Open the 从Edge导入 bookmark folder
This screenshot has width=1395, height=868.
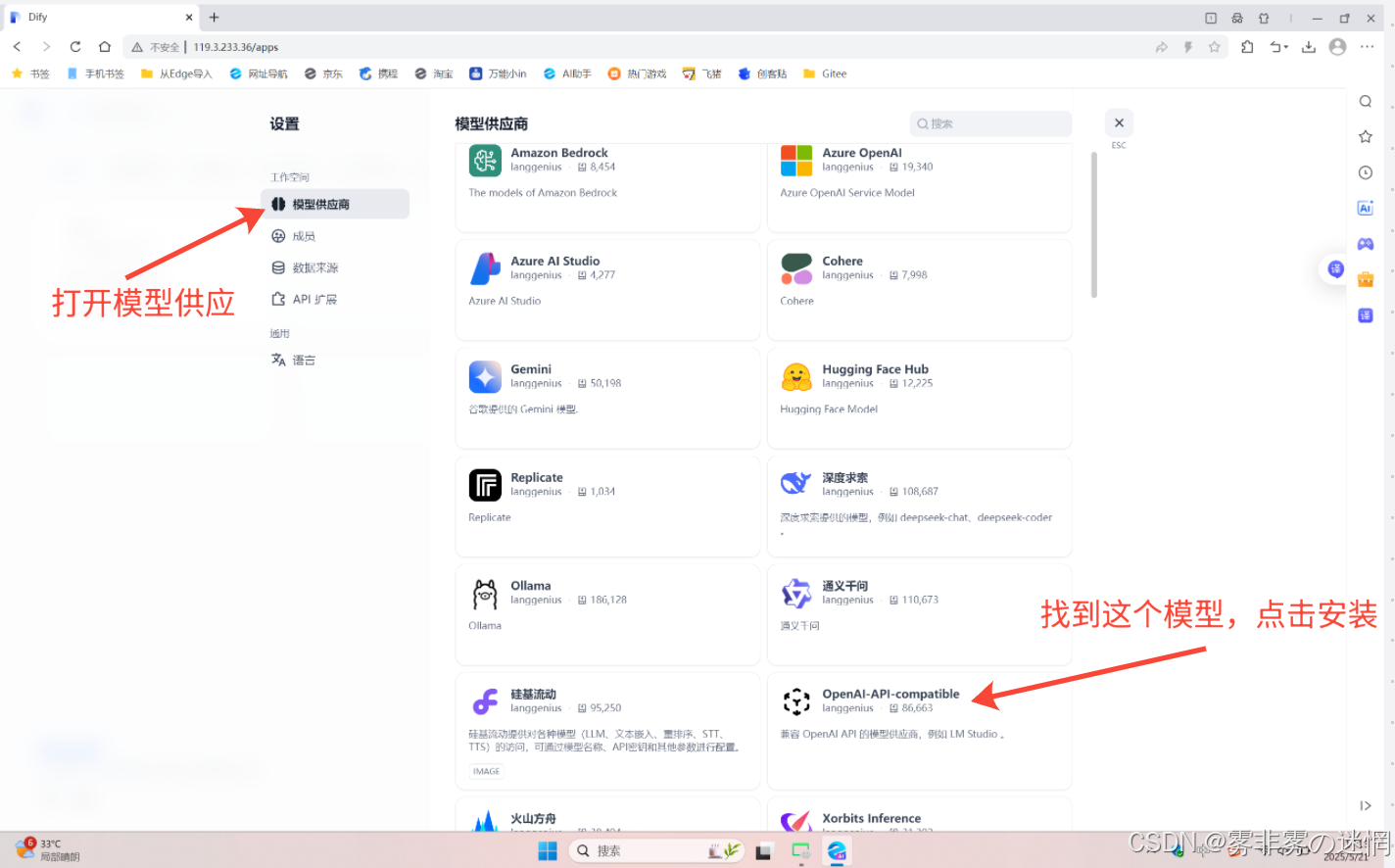click(x=176, y=73)
